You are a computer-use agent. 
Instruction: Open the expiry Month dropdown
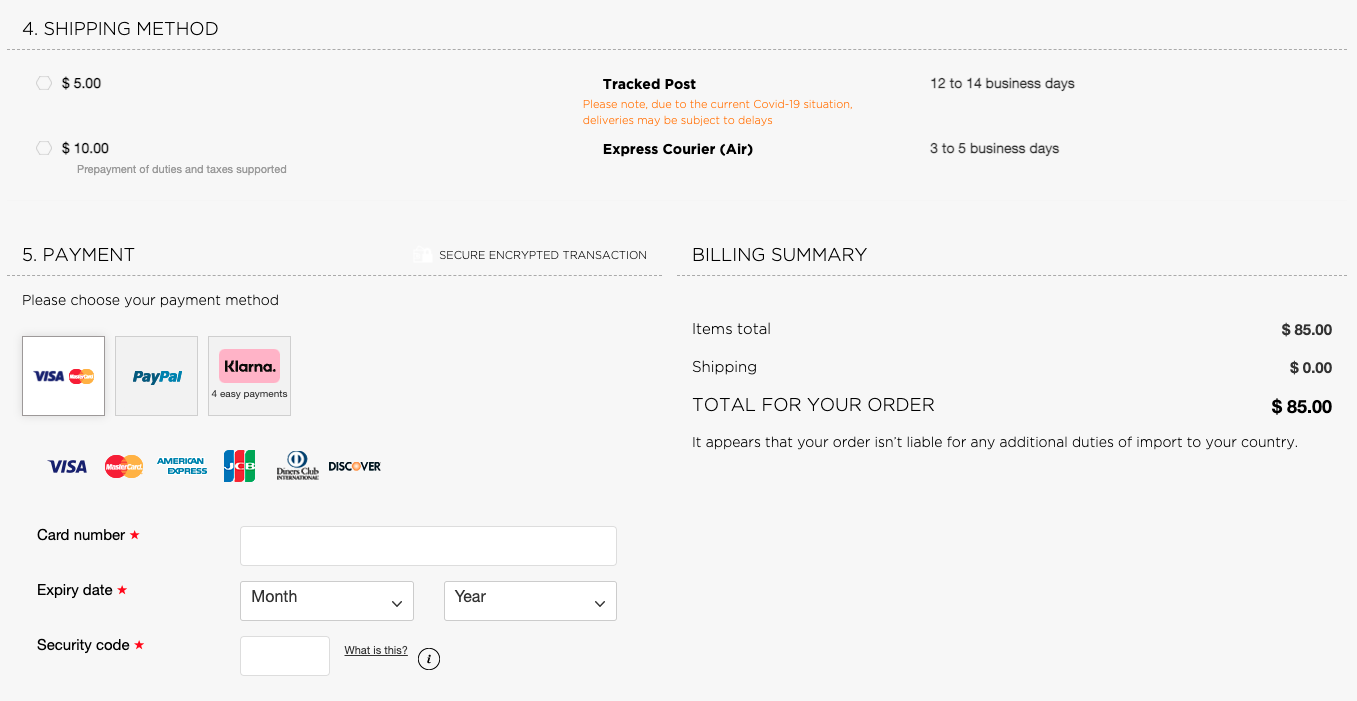327,601
